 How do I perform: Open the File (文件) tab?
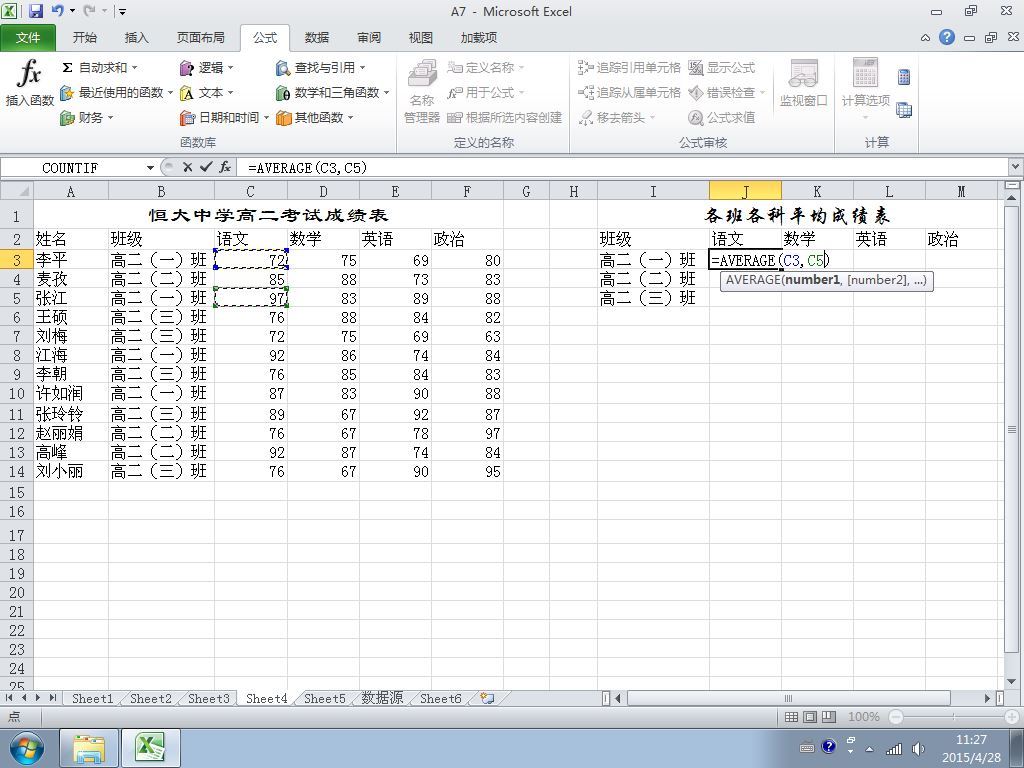click(x=28, y=38)
